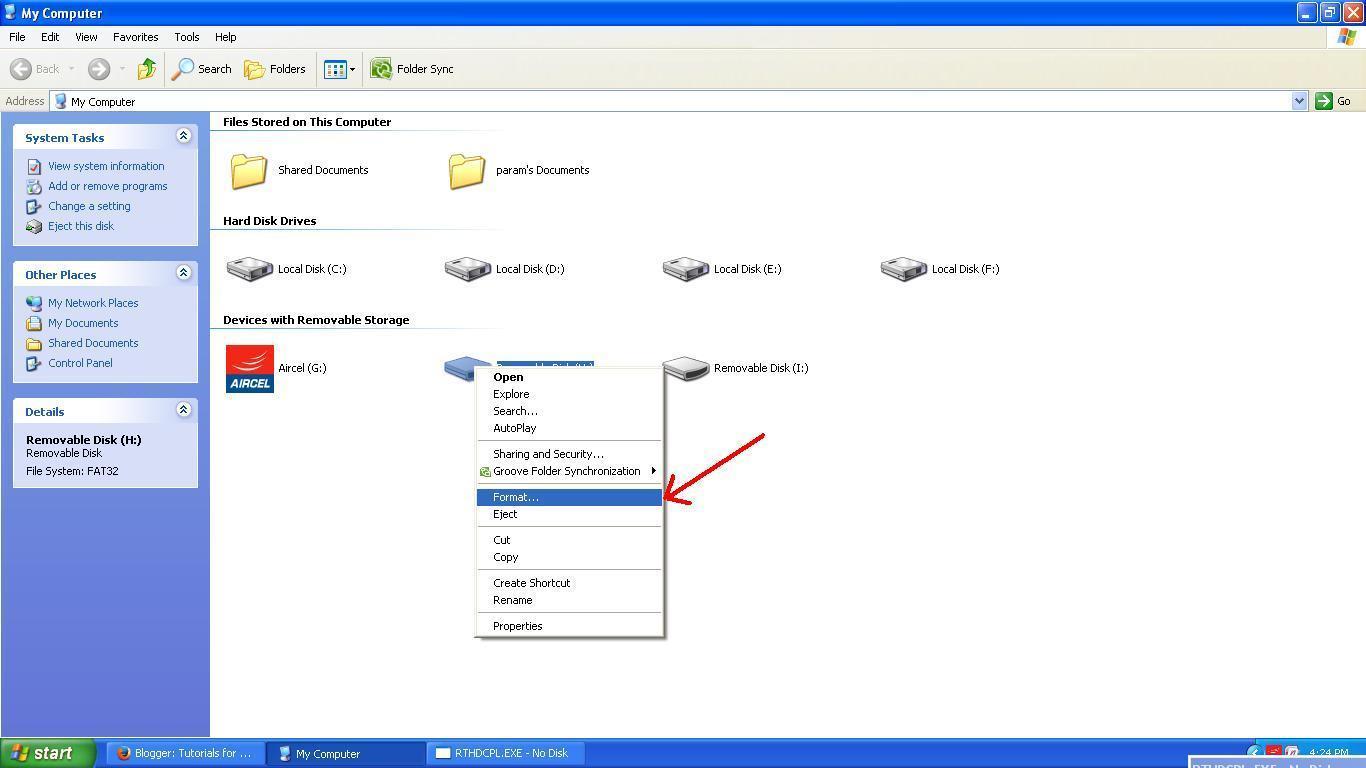Choose Sharing and Security... in context menu
The image size is (1366, 768).
pos(569,454)
